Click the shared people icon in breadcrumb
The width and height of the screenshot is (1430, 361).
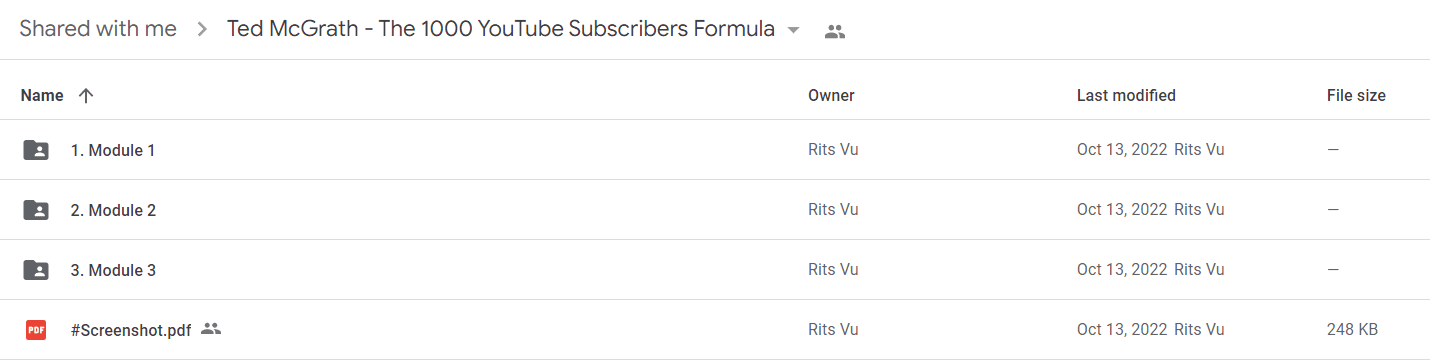pyautogui.click(x=835, y=31)
